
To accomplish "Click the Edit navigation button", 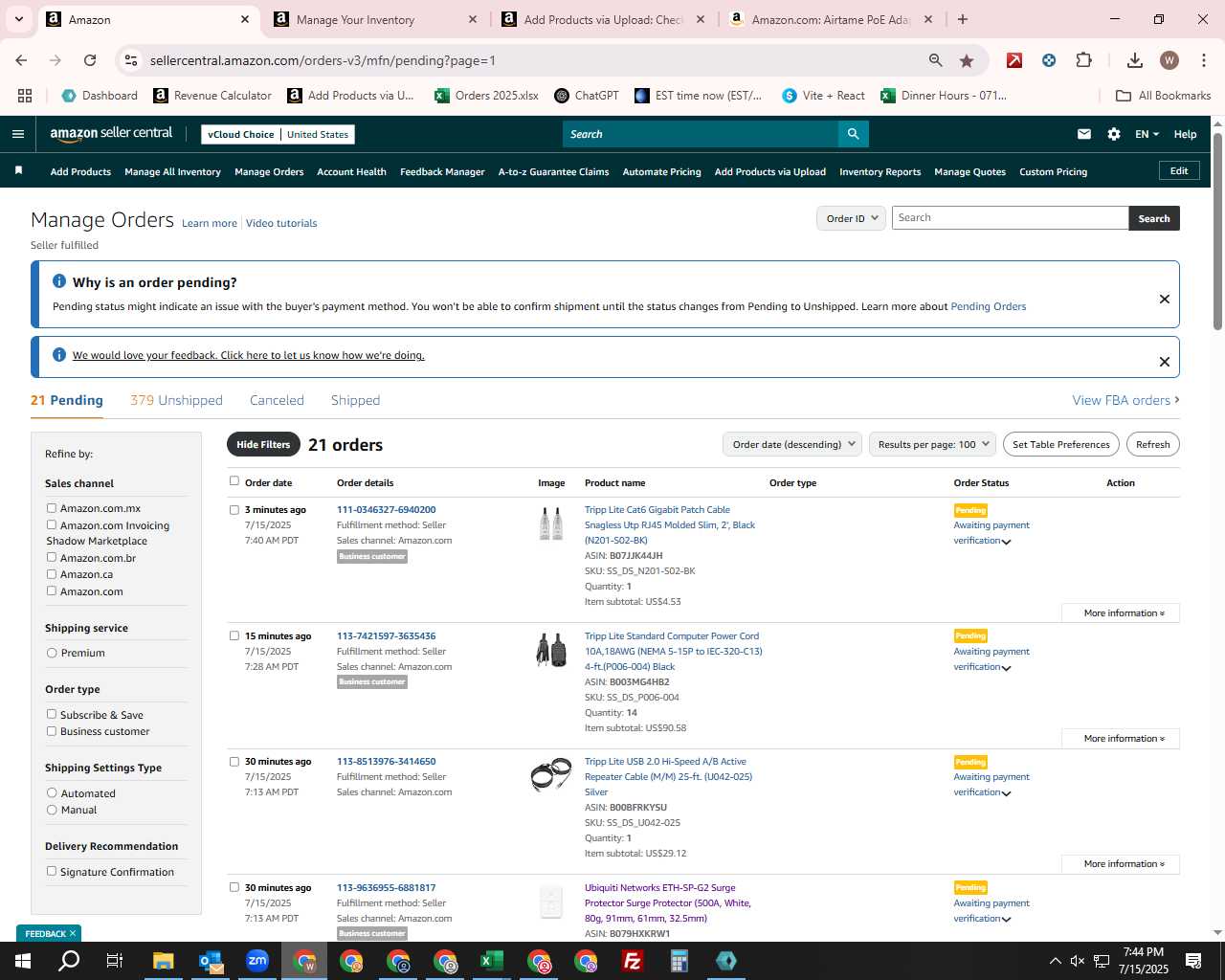I will [1179, 170].
